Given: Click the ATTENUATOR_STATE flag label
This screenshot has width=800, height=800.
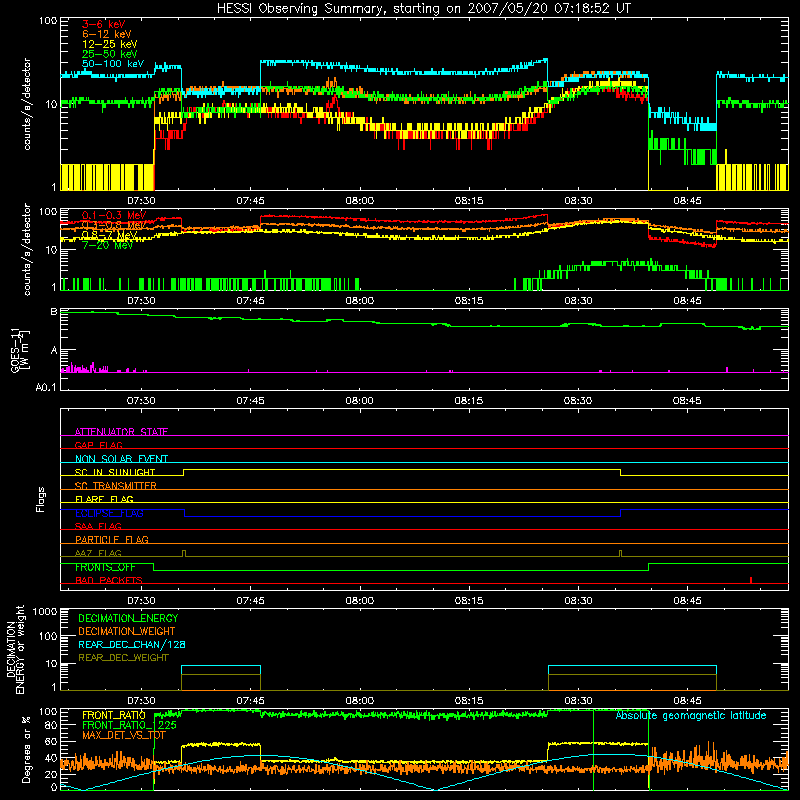Looking at the screenshot, I should tap(121, 432).
